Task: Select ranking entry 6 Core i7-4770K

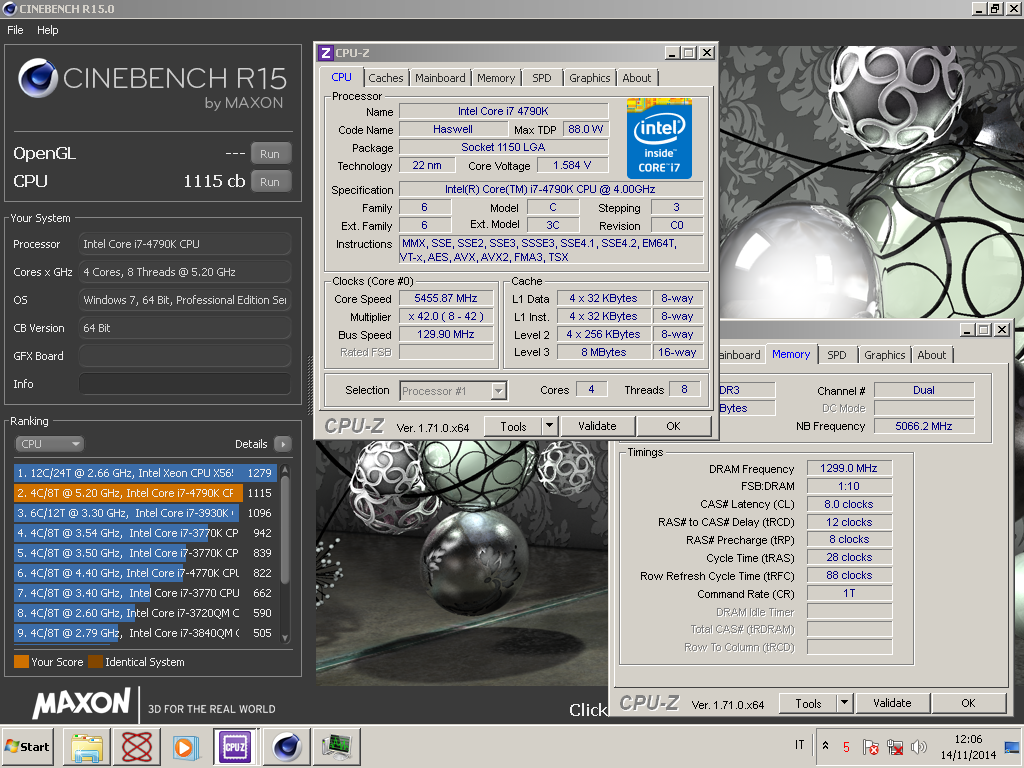Action: click(x=145, y=573)
